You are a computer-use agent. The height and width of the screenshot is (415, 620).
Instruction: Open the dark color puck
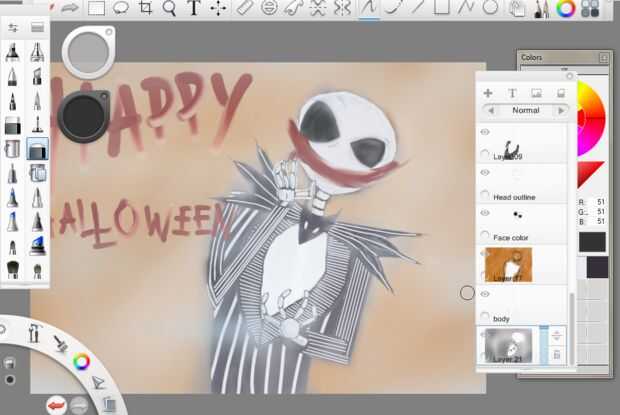pyautogui.click(x=83, y=116)
